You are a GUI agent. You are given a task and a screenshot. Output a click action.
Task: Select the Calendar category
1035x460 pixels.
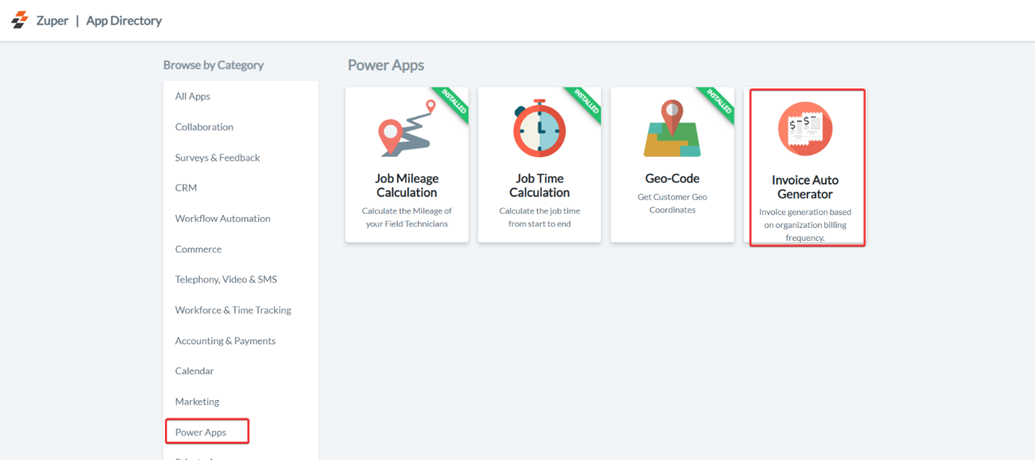(194, 371)
